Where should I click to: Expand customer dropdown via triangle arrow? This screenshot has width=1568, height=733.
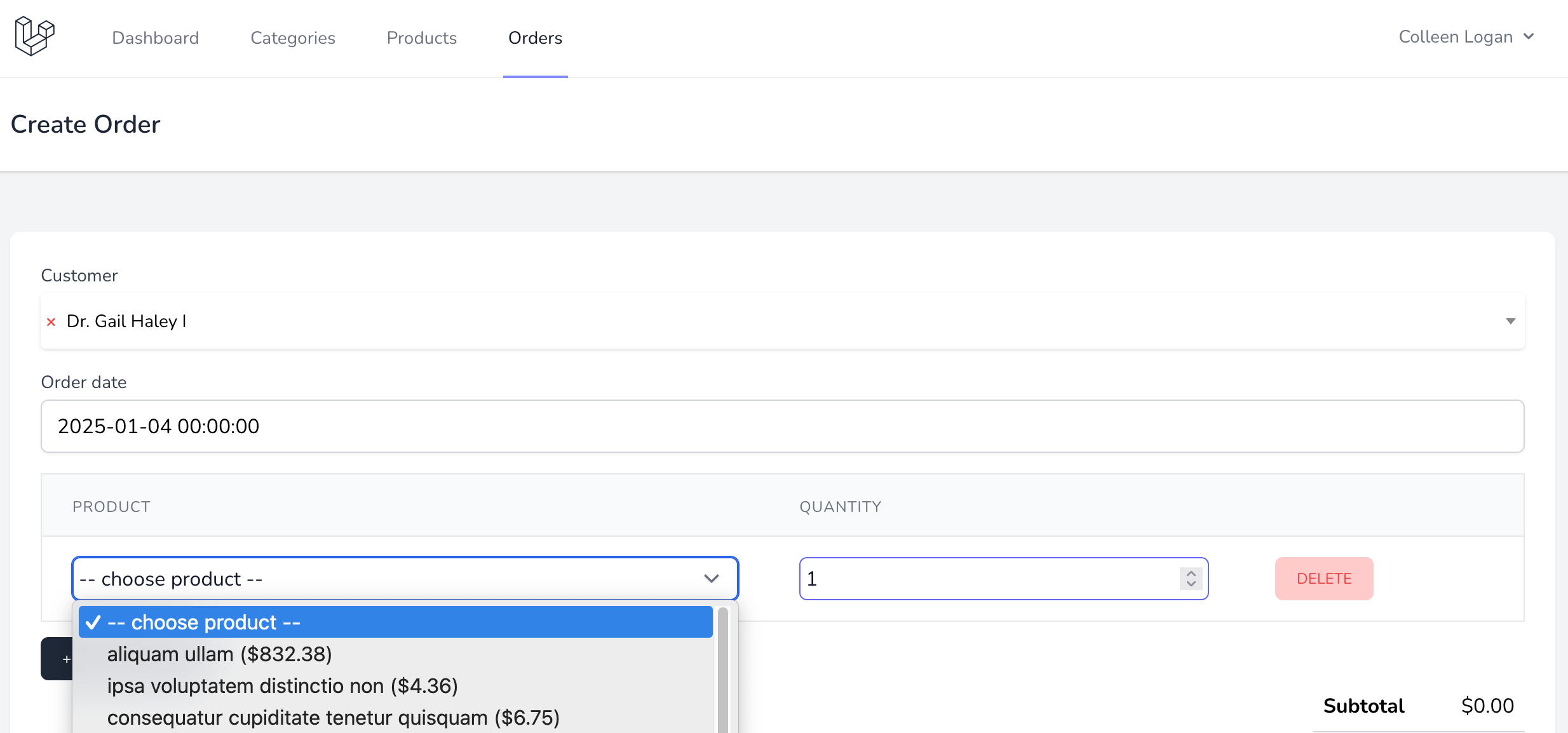pyautogui.click(x=1510, y=321)
